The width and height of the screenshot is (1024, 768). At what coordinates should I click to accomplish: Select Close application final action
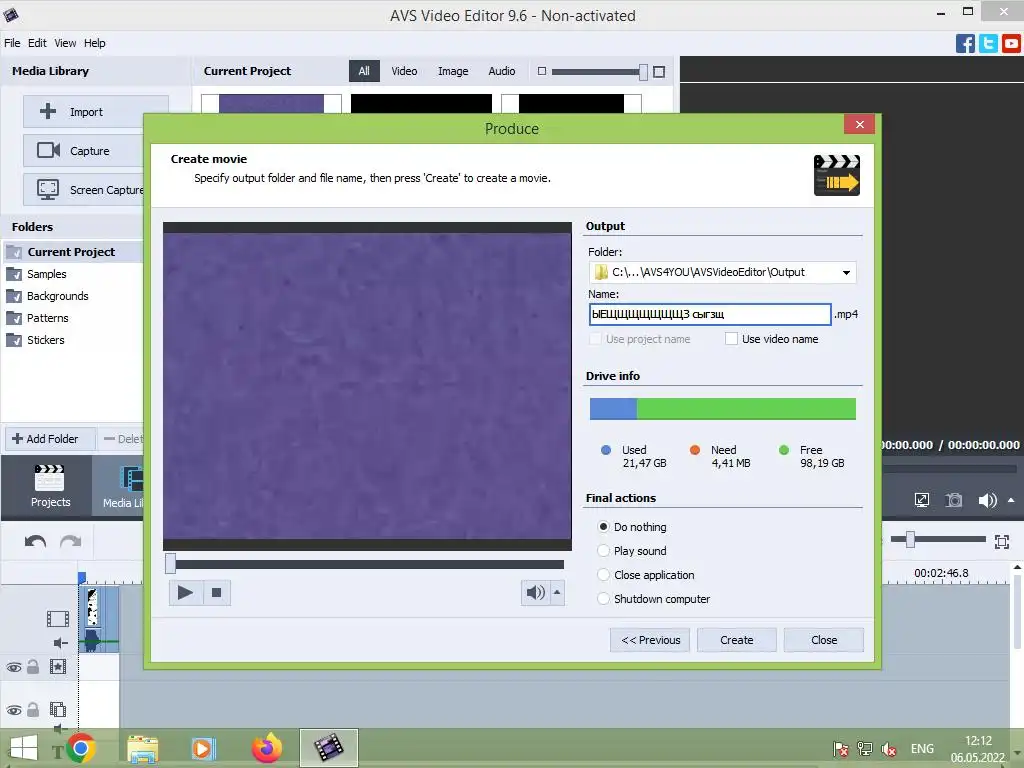(603, 575)
